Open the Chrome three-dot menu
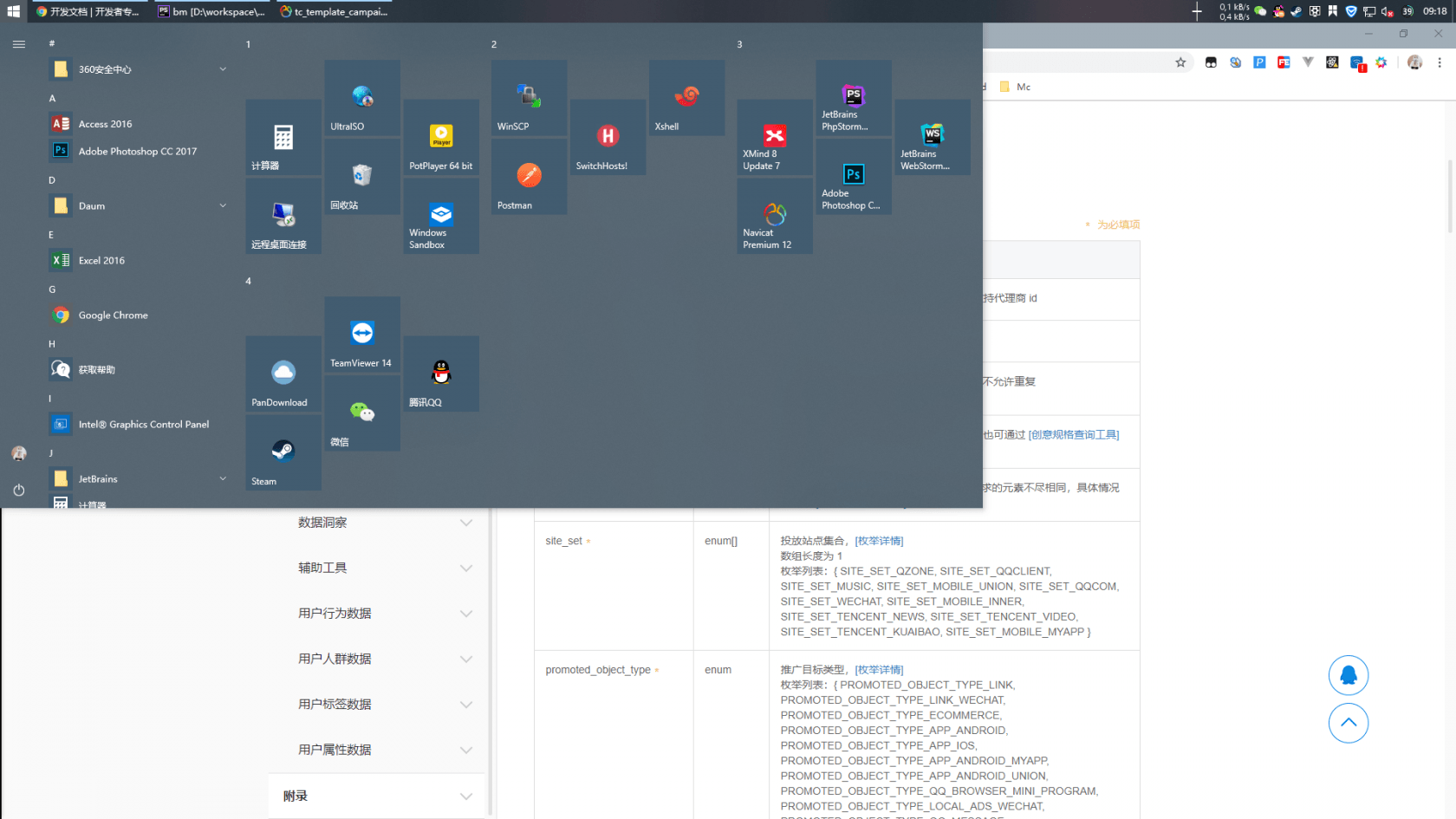The height and width of the screenshot is (819, 1456). click(1440, 62)
